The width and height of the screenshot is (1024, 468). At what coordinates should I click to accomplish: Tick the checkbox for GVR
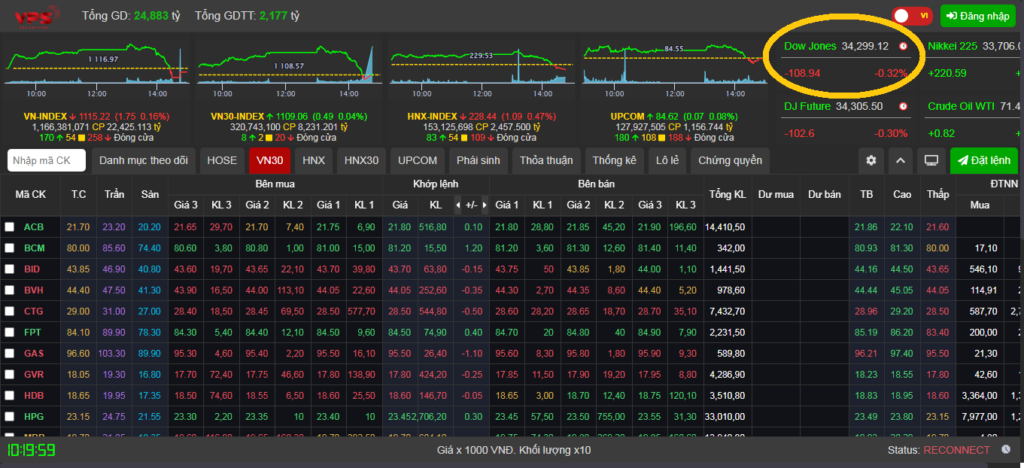[9, 375]
